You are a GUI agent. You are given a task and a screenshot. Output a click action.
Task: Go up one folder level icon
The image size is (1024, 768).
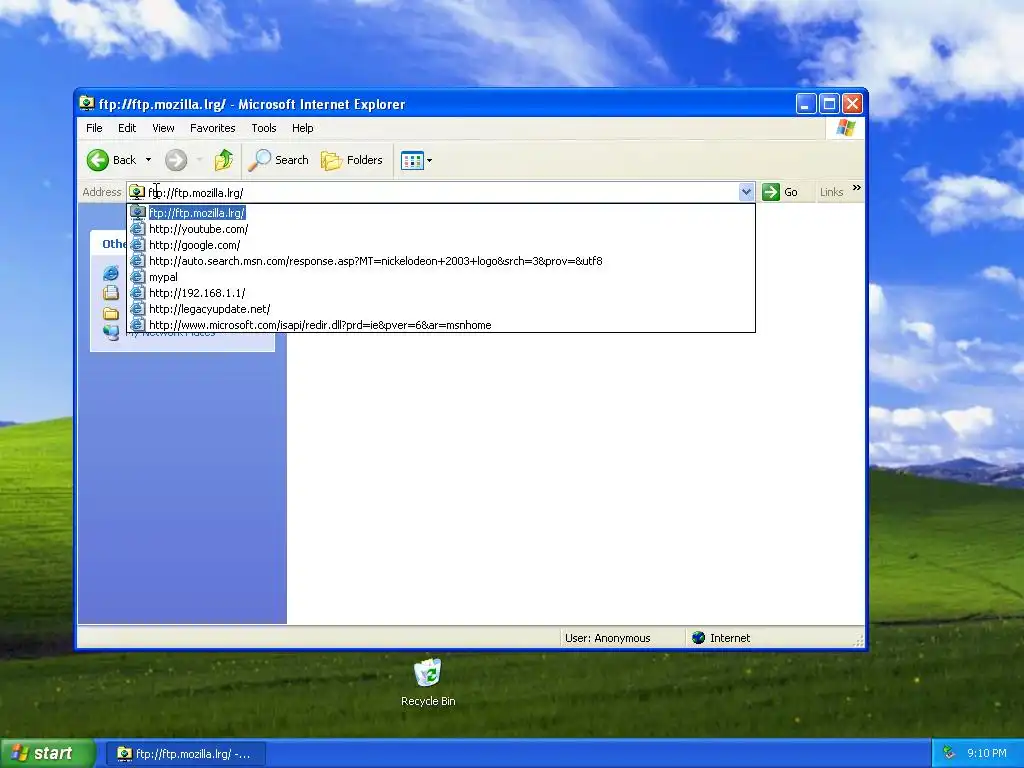223,160
